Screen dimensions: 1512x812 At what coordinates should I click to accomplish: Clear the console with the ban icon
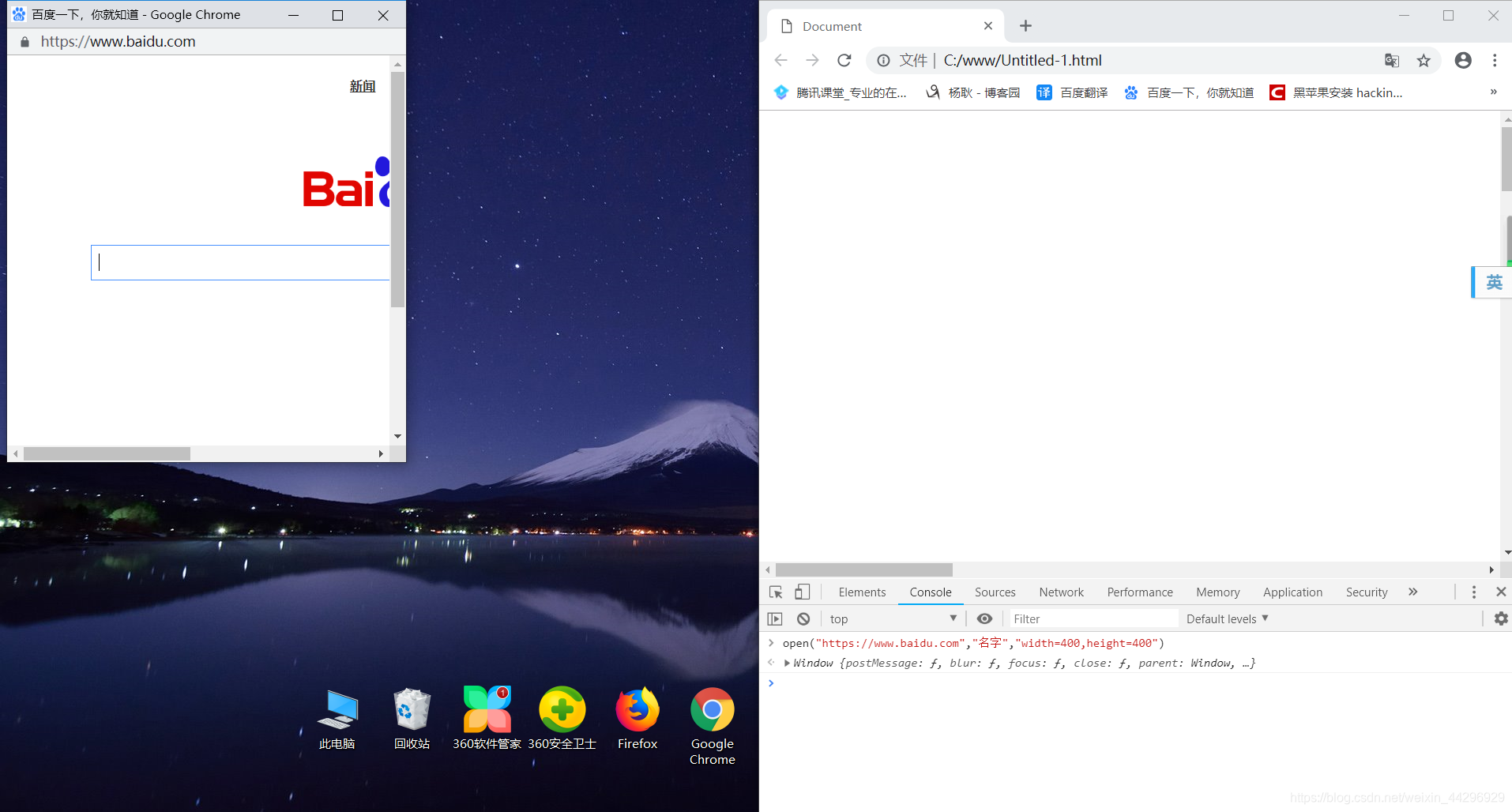(803, 619)
